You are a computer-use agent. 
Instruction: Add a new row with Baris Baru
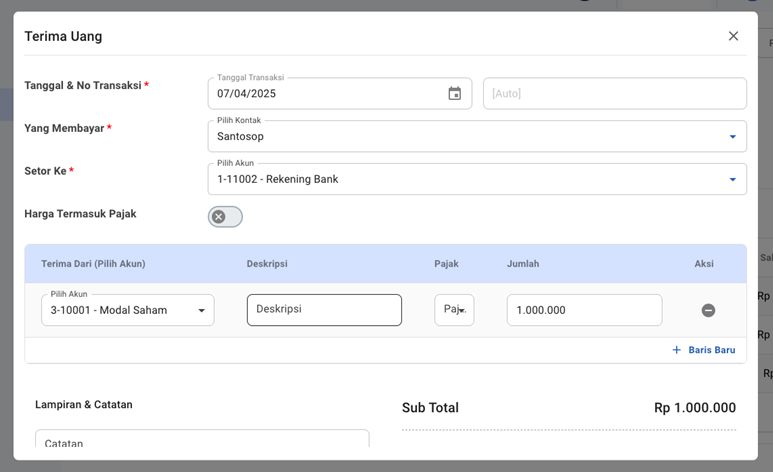pos(711,350)
